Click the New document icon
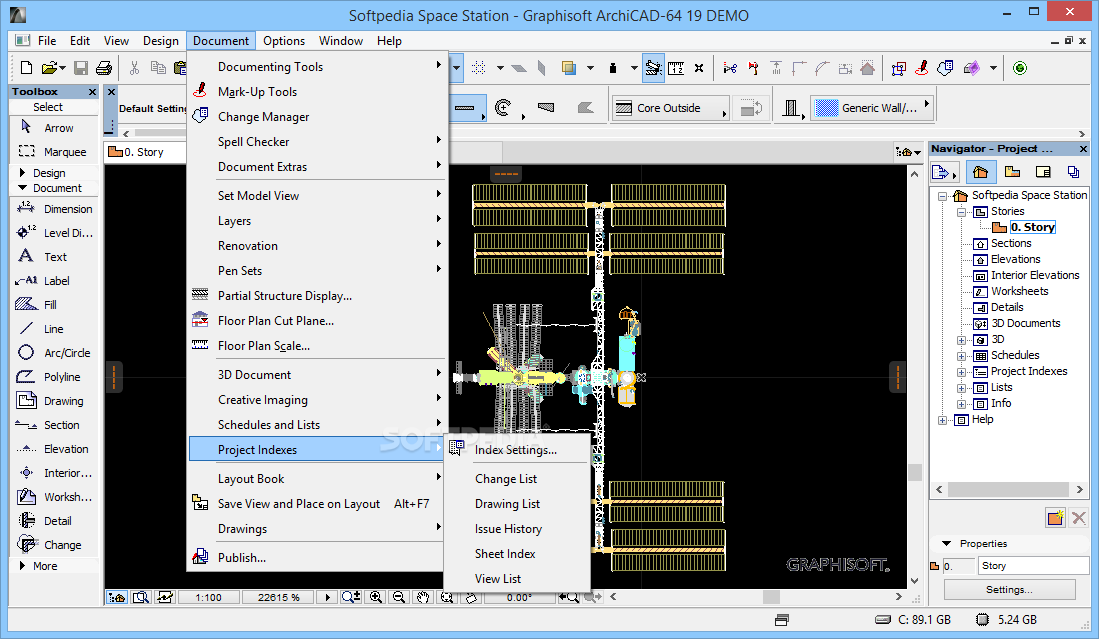The image size is (1099, 639). pos(27,68)
